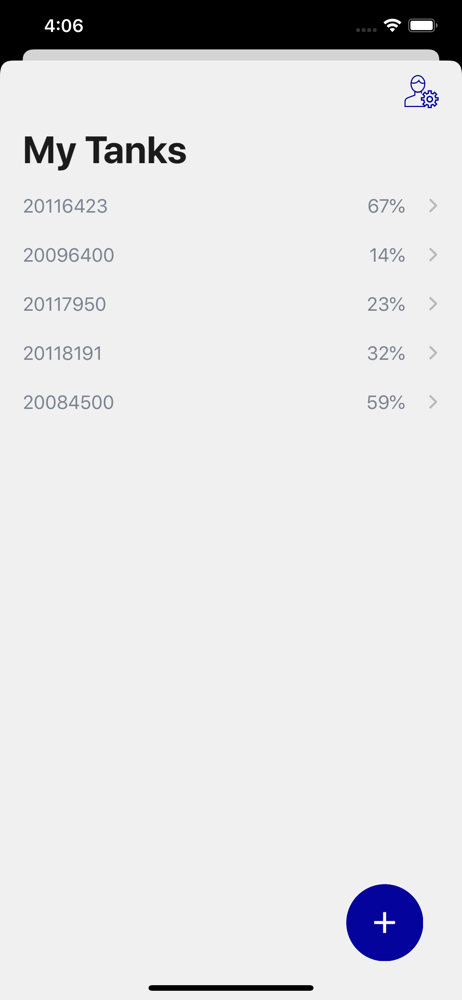The width and height of the screenshot is (462, 1000).
Task: Expand chevron for tank 20117950
Action: tap(433, 304)
